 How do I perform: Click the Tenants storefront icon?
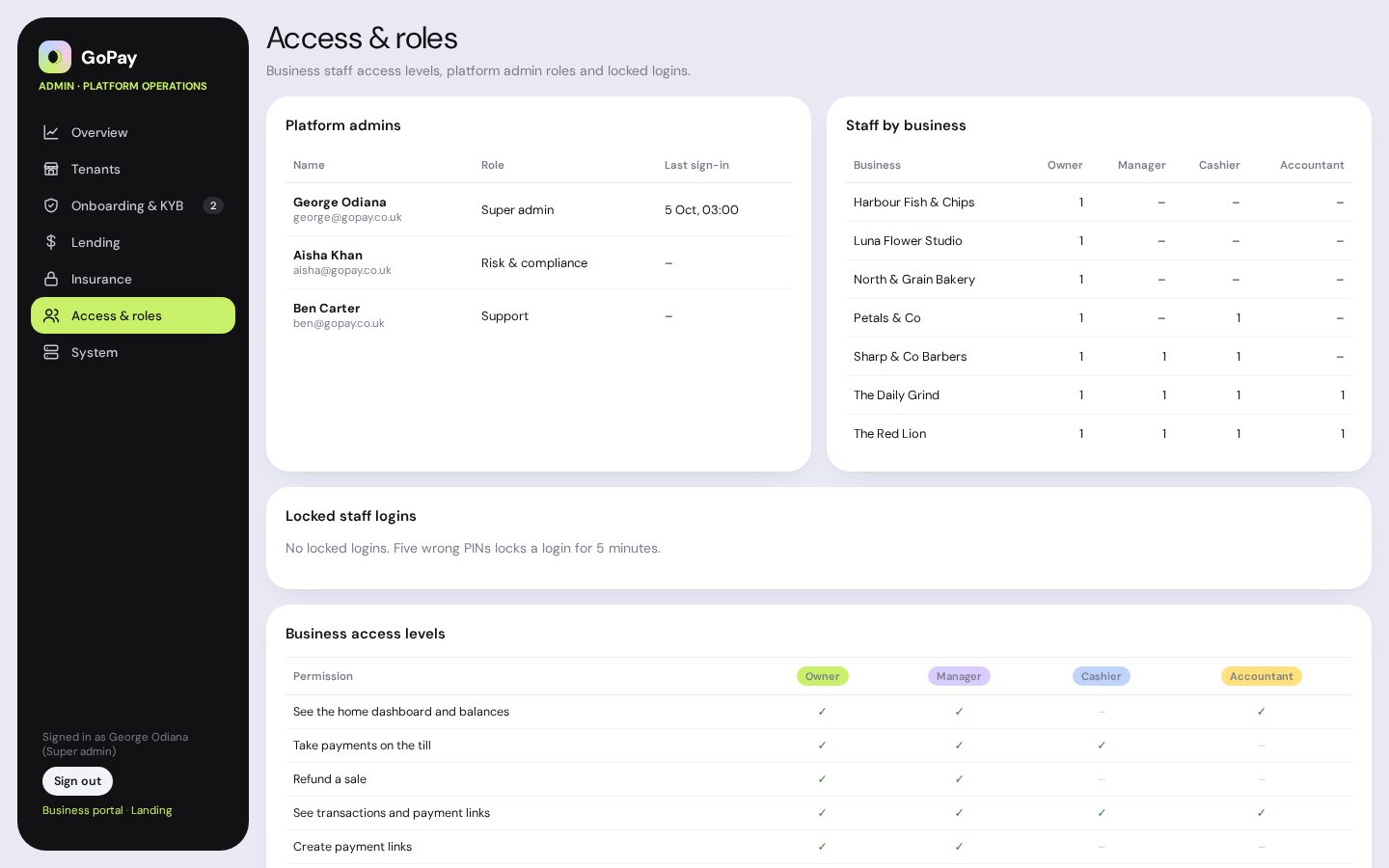51,169
